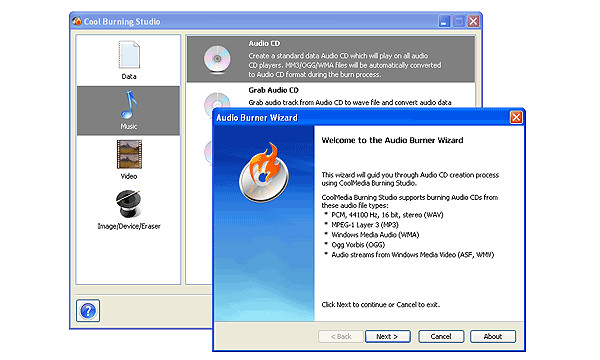
Task: Click the 'Video' label in sidebar
Action: tap(129, 176)
